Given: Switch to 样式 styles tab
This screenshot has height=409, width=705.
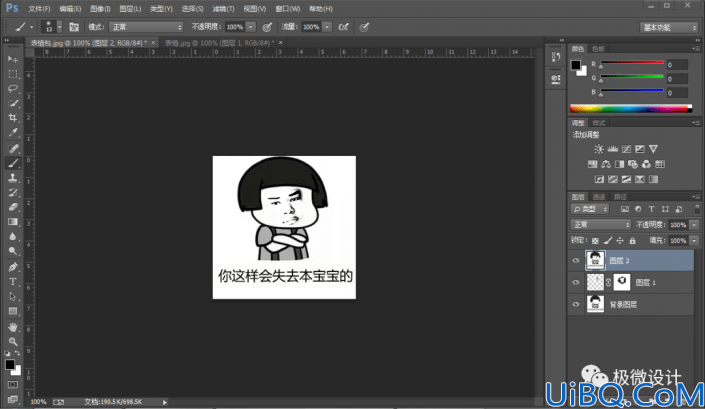Looking at the screenshot, I should (x=598, y=123).
